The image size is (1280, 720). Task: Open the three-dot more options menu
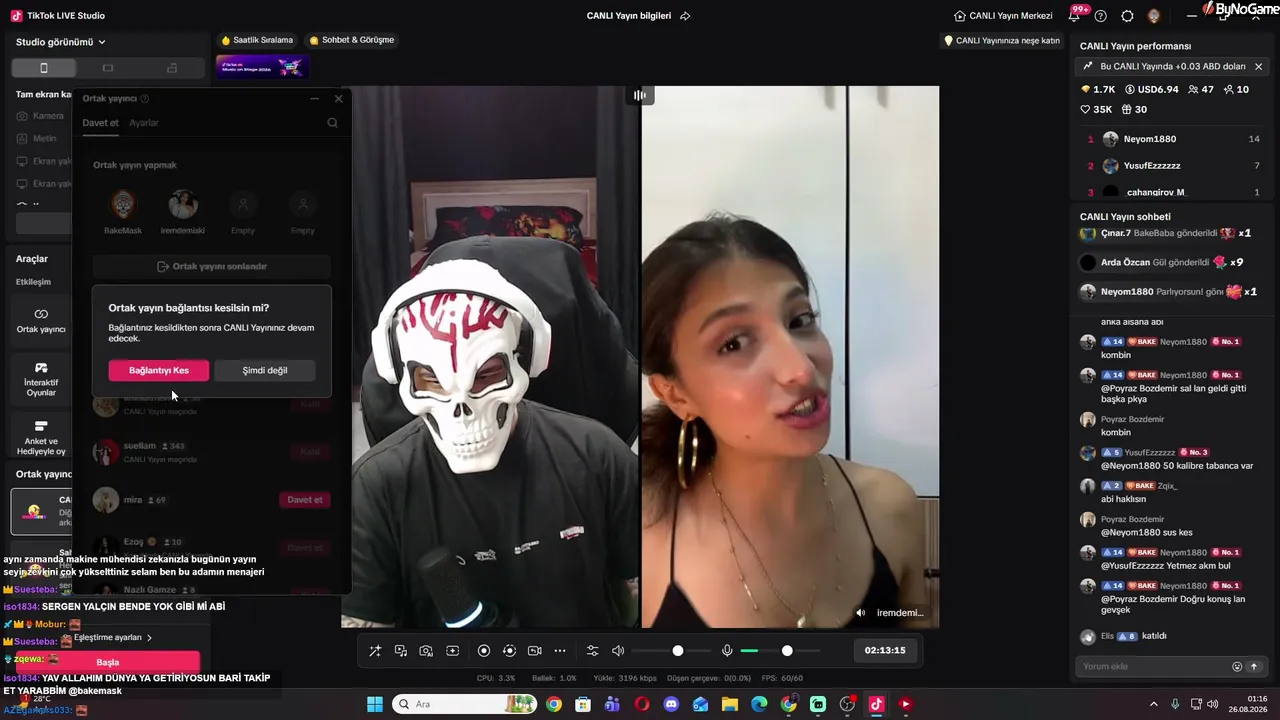[560, 651]
